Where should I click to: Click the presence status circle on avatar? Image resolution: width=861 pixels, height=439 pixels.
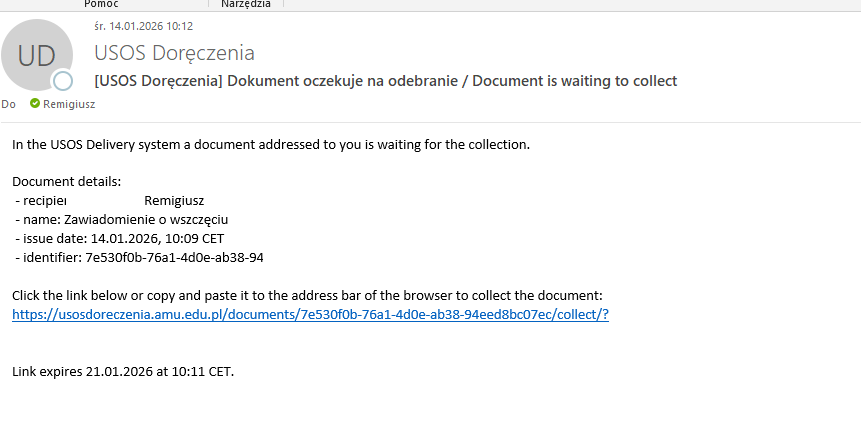pos(63,82)
